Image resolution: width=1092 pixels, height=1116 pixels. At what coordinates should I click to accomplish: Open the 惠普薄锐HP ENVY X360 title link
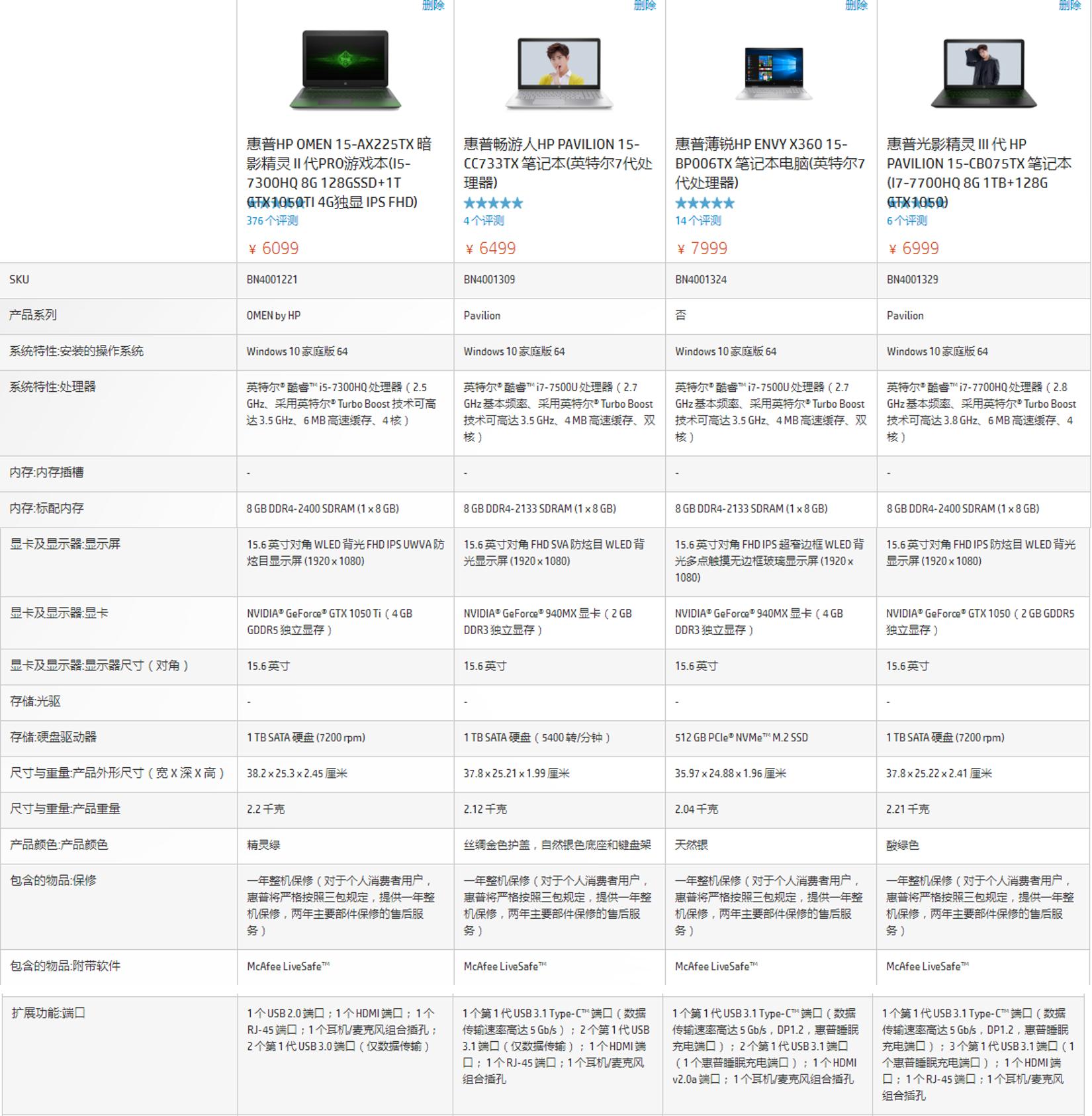(x=770, y=163)
